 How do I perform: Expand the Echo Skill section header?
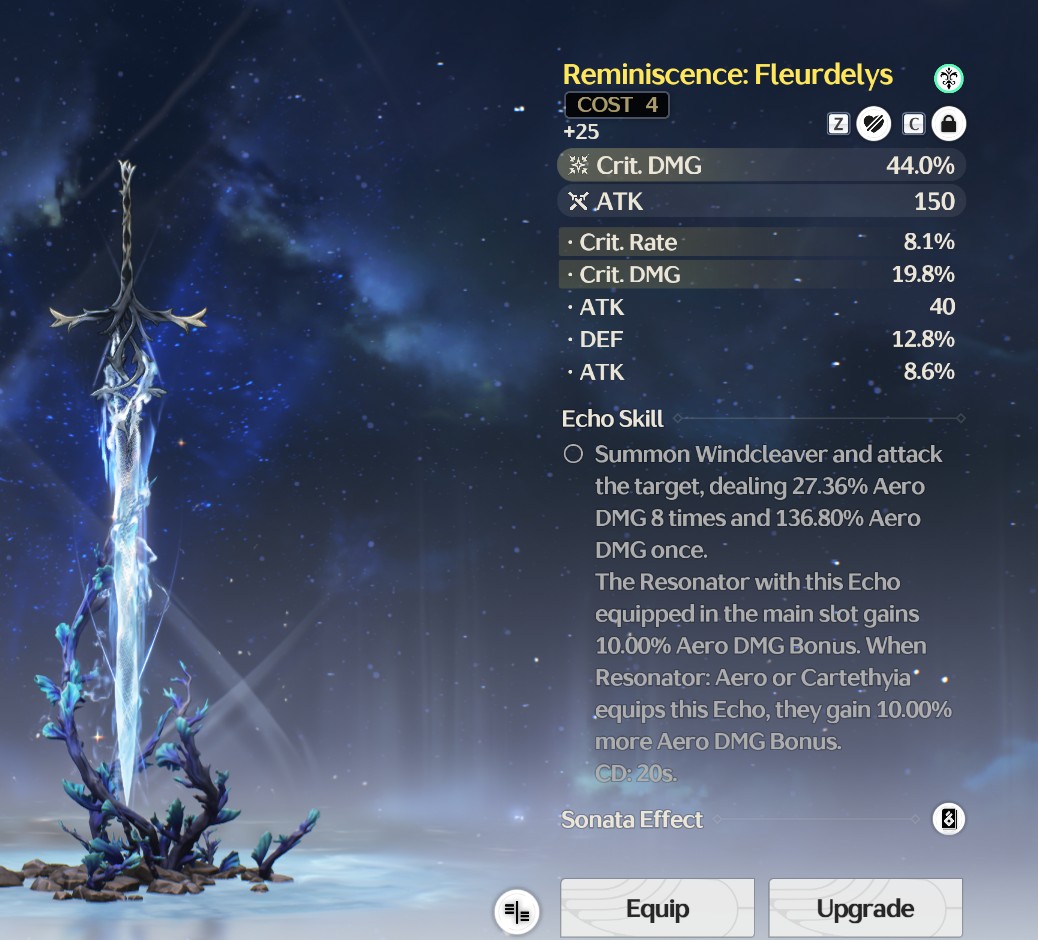pos(612,418)
